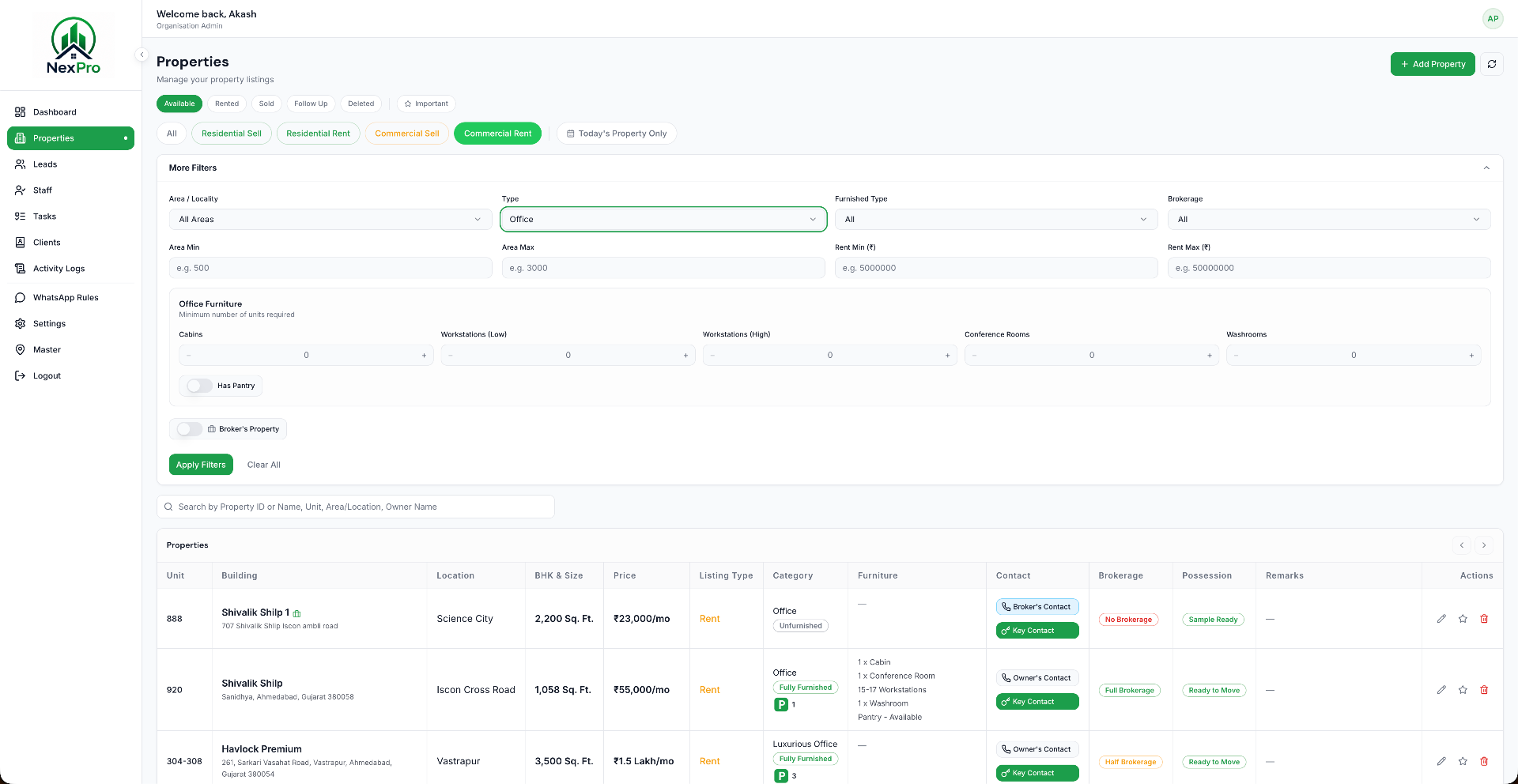Click the NexPro logo

coord(74,46)
